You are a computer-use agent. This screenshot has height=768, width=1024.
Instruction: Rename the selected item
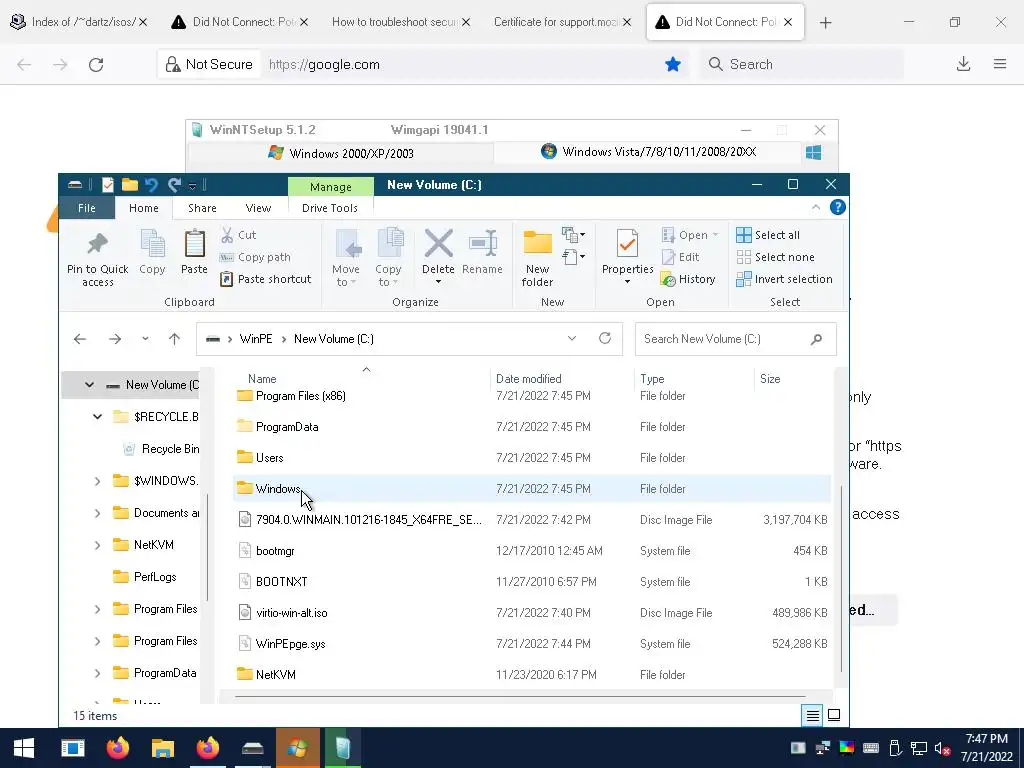[x=483, y=251]
